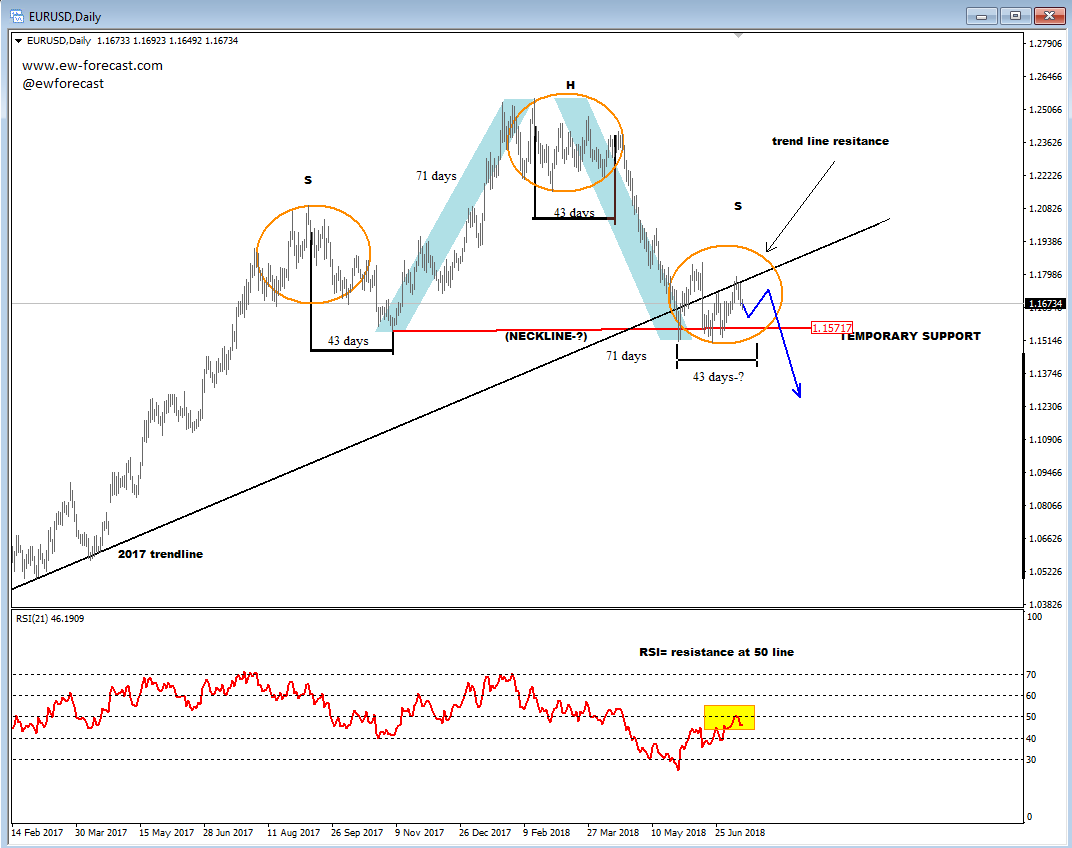
Task: Restore the EURUSD,Daily chart window size
Action: point(1015,15)
